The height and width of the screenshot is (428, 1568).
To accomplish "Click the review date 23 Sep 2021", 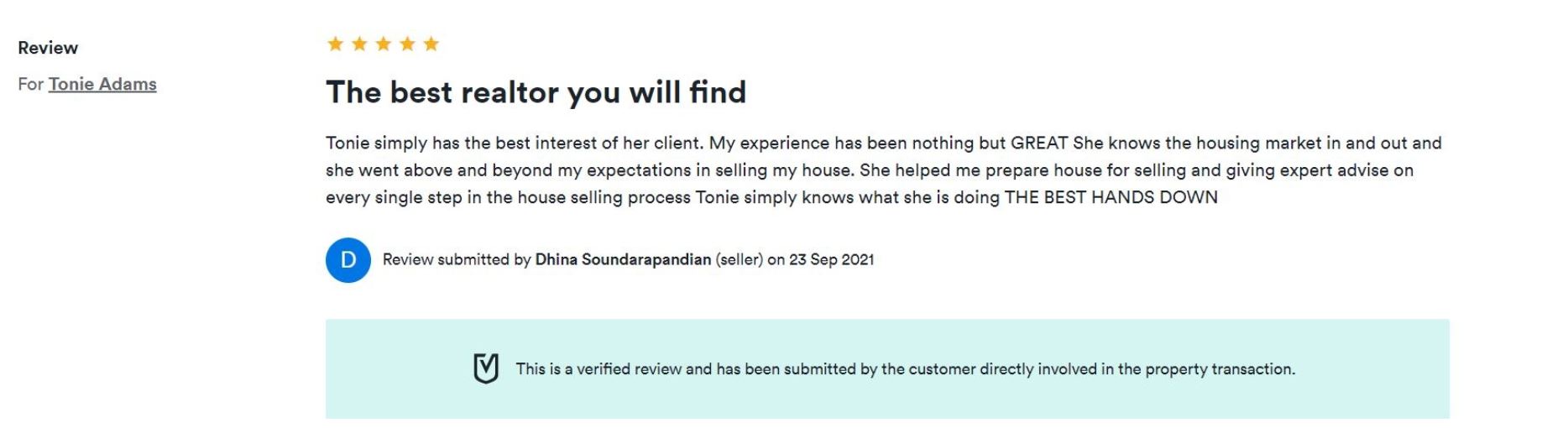I will coord(831,260).
